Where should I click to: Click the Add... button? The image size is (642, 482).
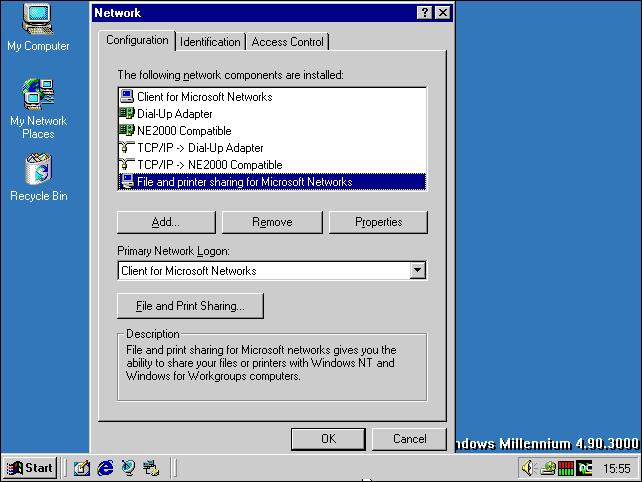point(166,222)
